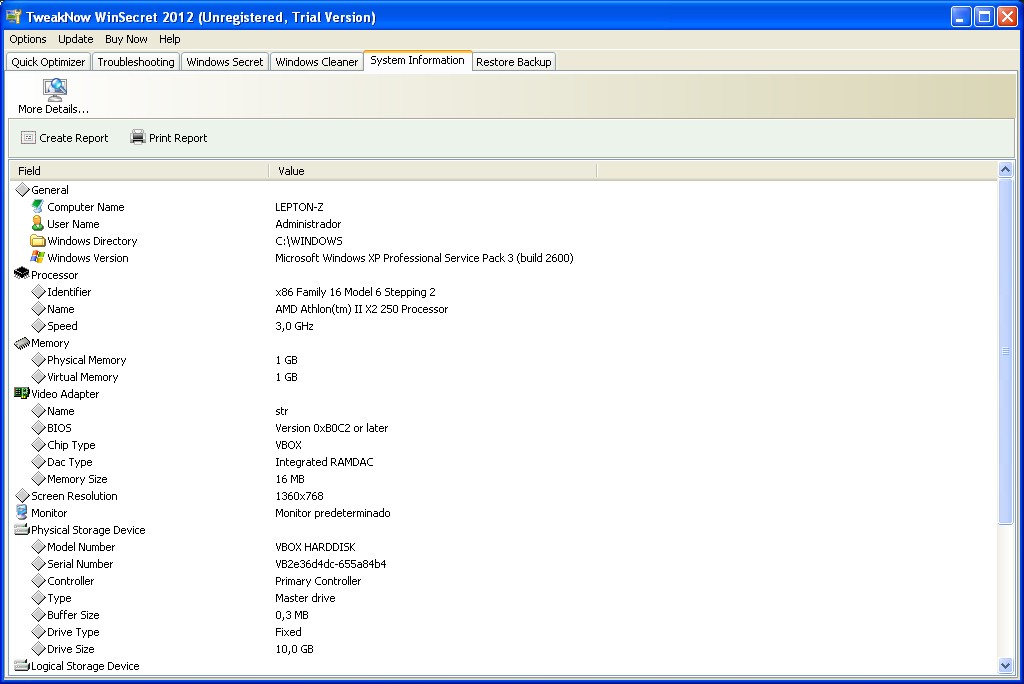1024x684 pixels.
Task: Click the More Details monitor icon
Action: pos(55,90)
